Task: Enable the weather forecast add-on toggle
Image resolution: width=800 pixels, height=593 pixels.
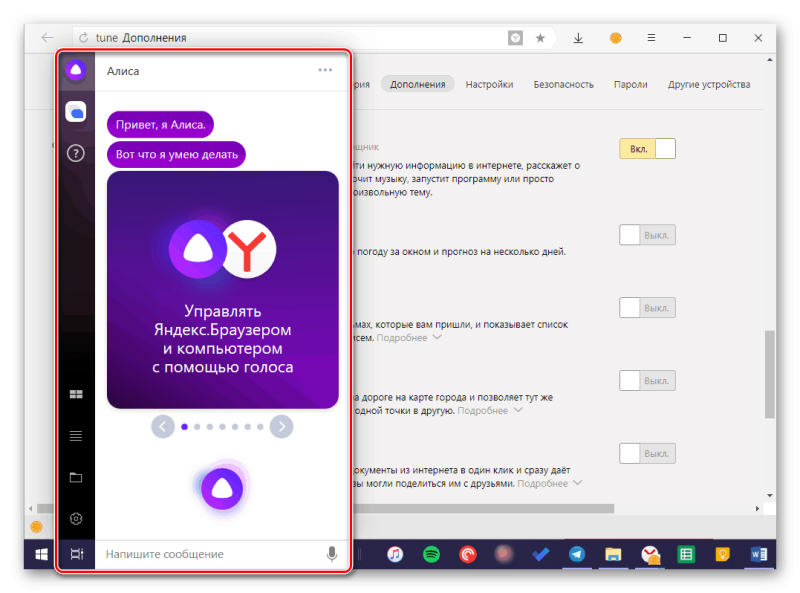Action: point(647,235)
